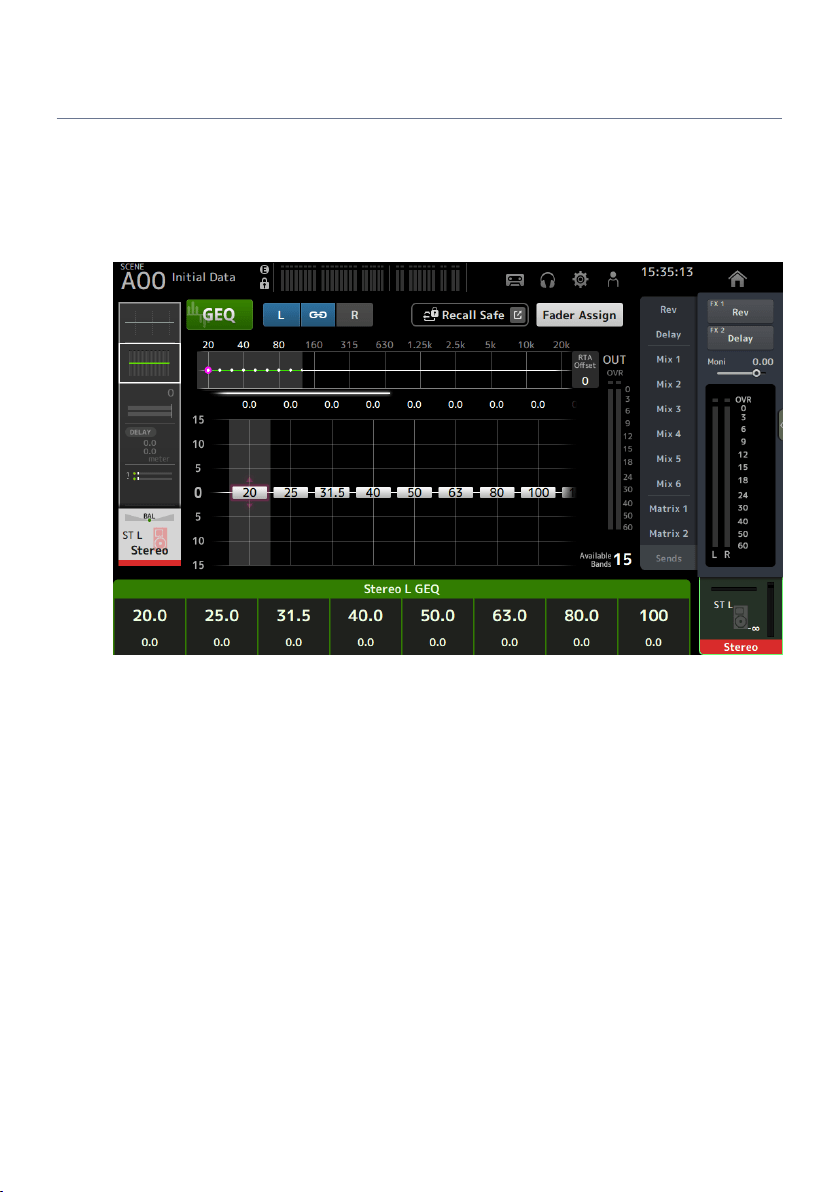Select Matrix 1 in sends list

(x=668, y=509)
